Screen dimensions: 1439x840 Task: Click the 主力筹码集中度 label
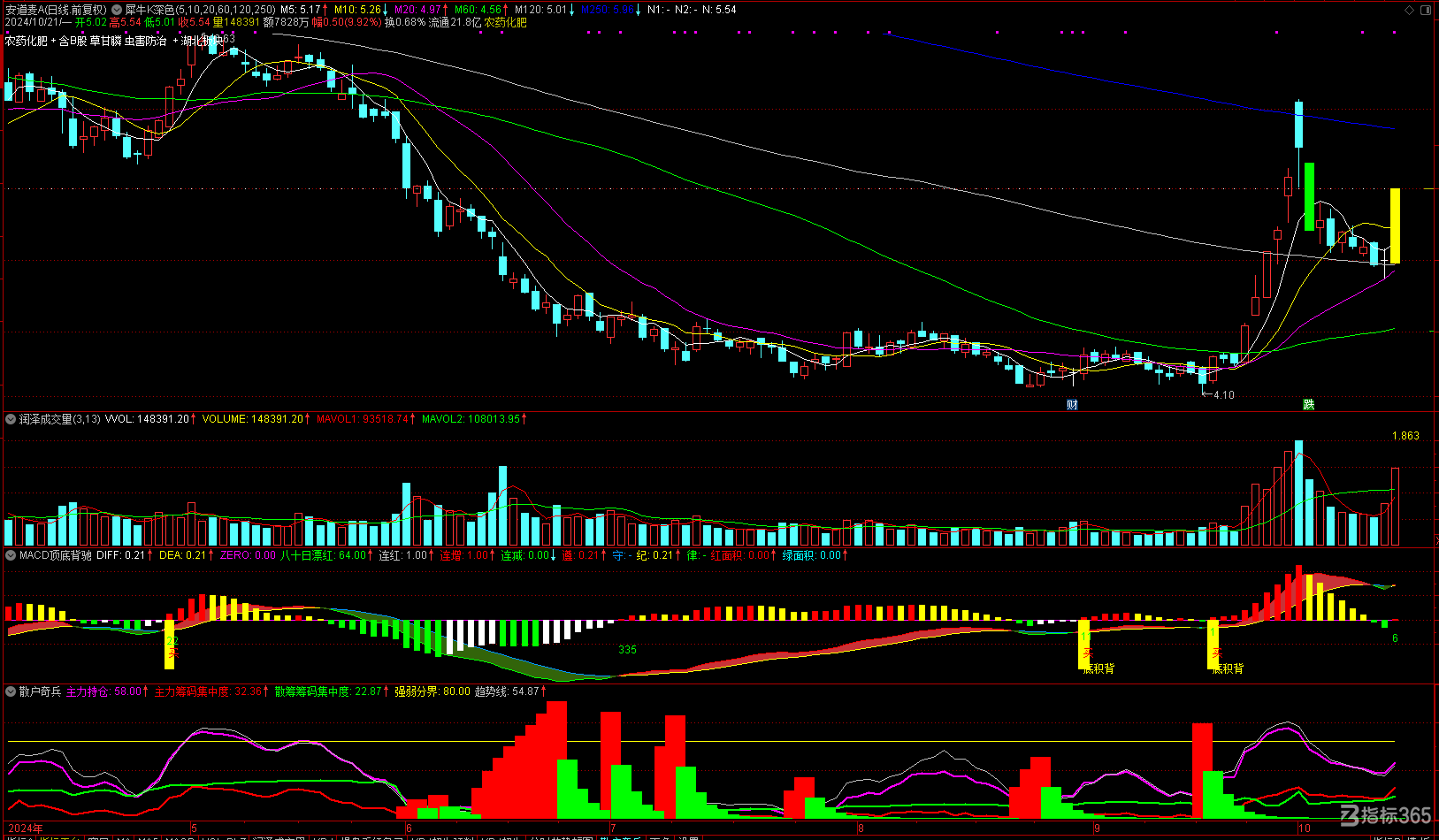pyautogui.click(x=208, y=691)
